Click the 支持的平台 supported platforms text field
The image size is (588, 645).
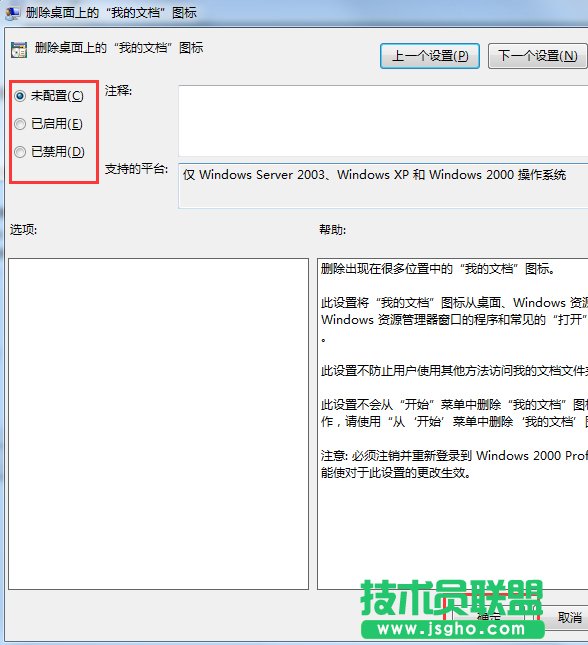(383, 186)
